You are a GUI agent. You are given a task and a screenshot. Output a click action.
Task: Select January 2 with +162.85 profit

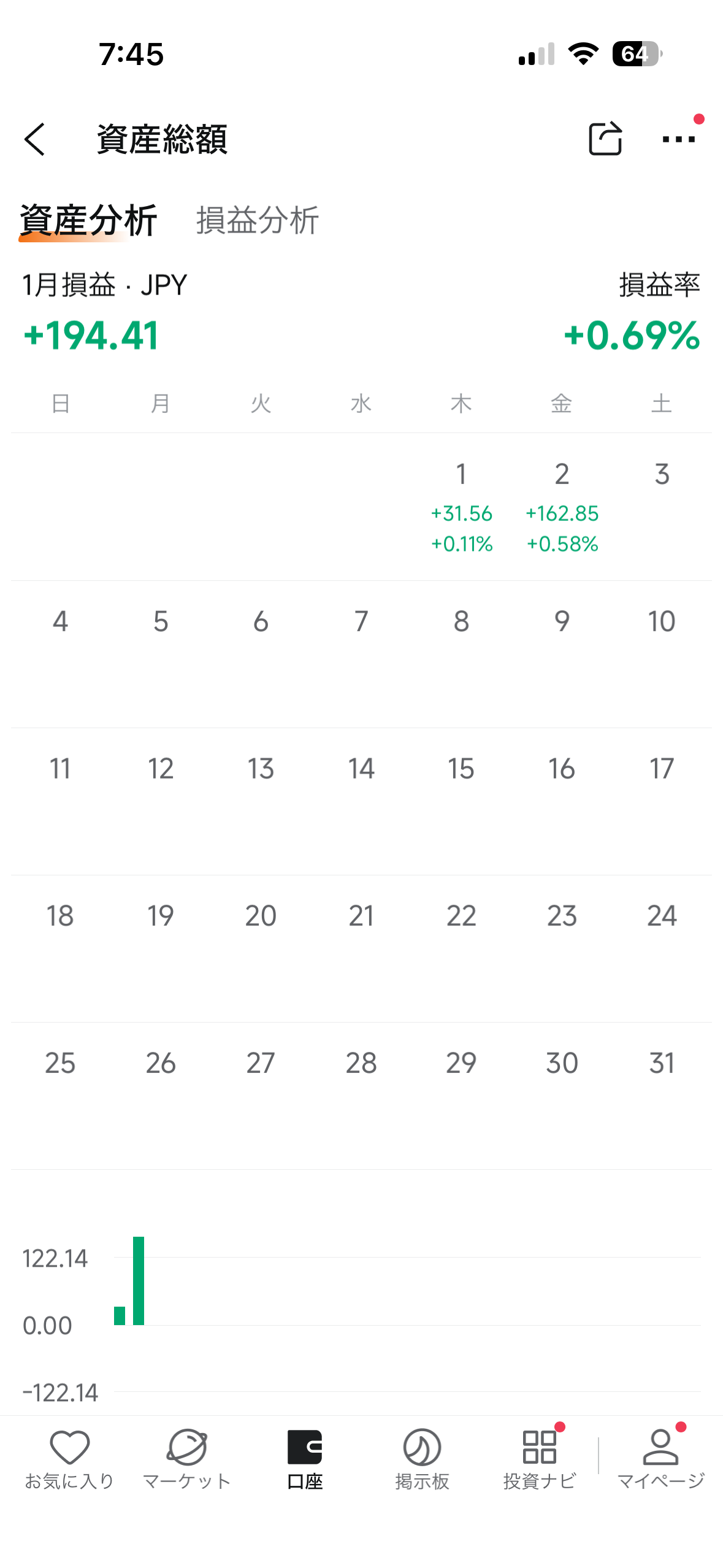[x=562, y=506]
